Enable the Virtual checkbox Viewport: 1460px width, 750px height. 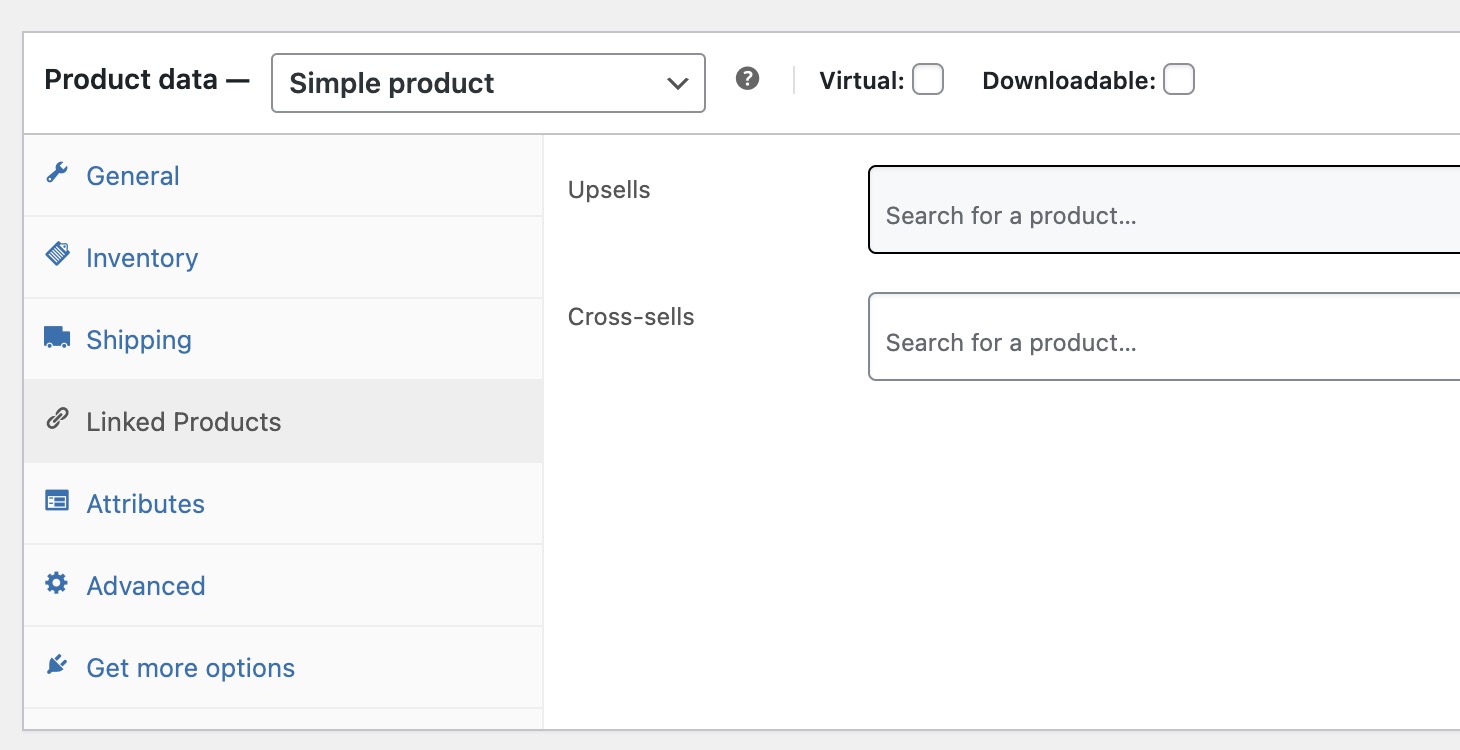pyautogui.click(x=928, y=80)
